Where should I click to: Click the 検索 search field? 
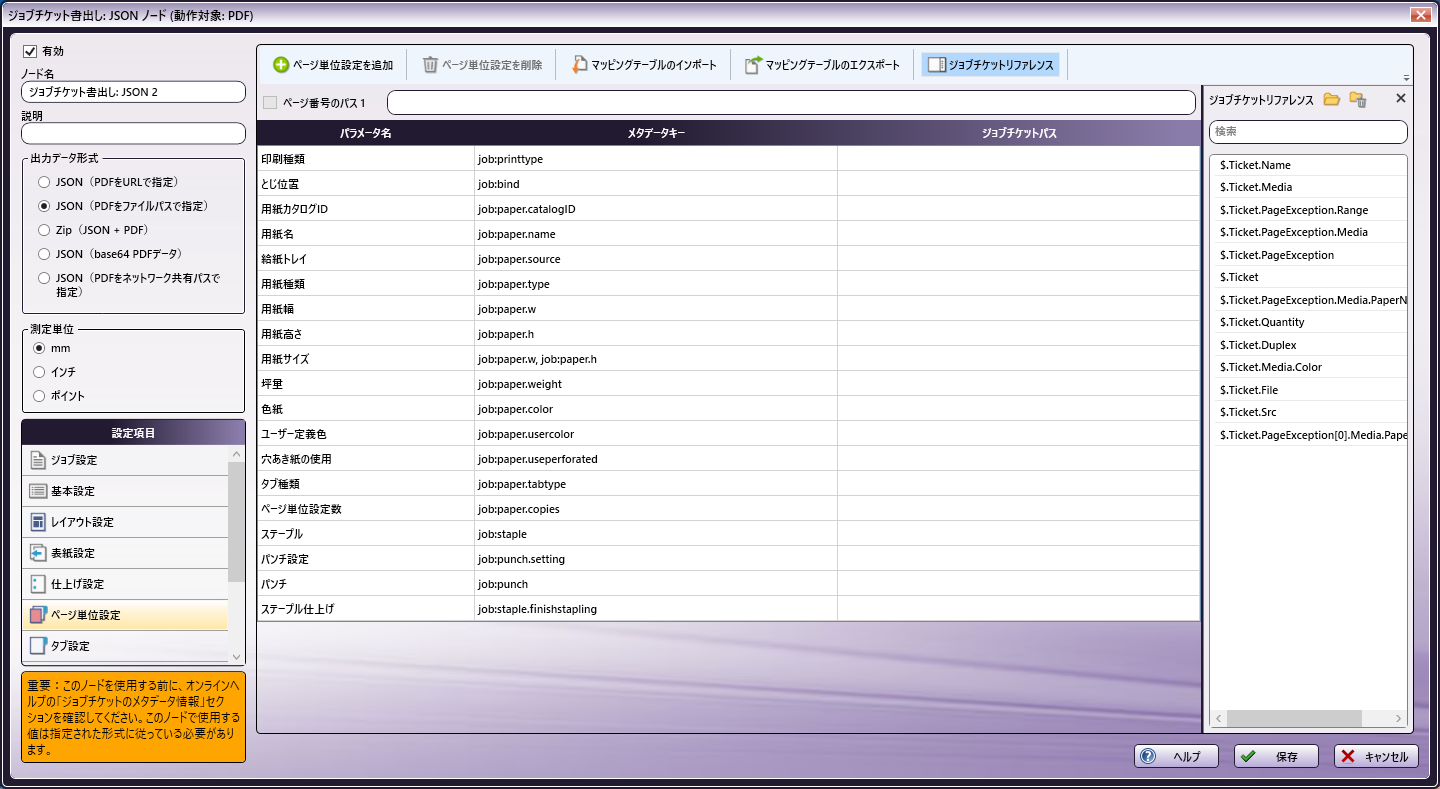[x=1308, y=132]
